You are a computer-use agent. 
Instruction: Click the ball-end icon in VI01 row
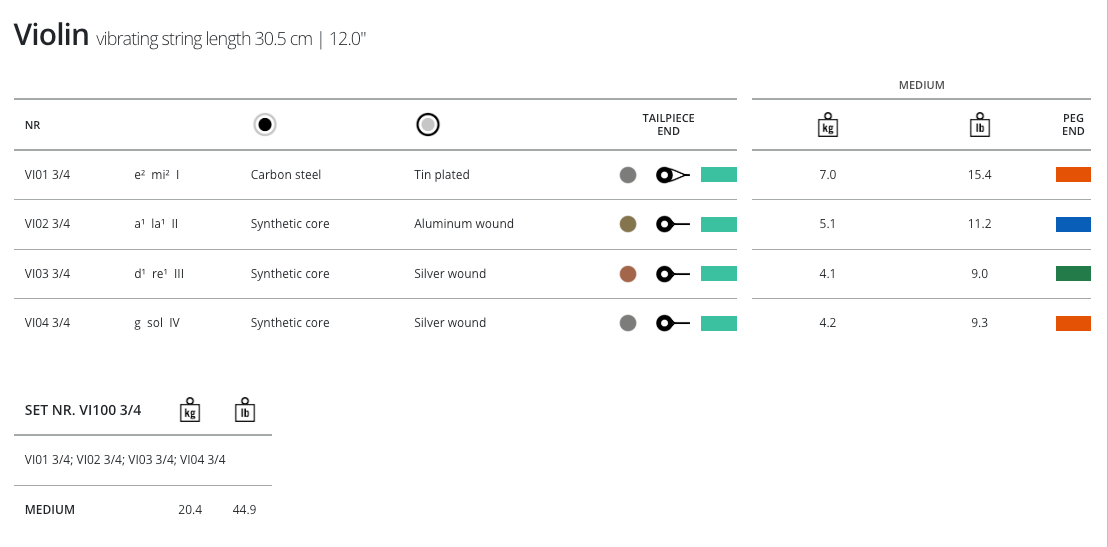[673, 175]
